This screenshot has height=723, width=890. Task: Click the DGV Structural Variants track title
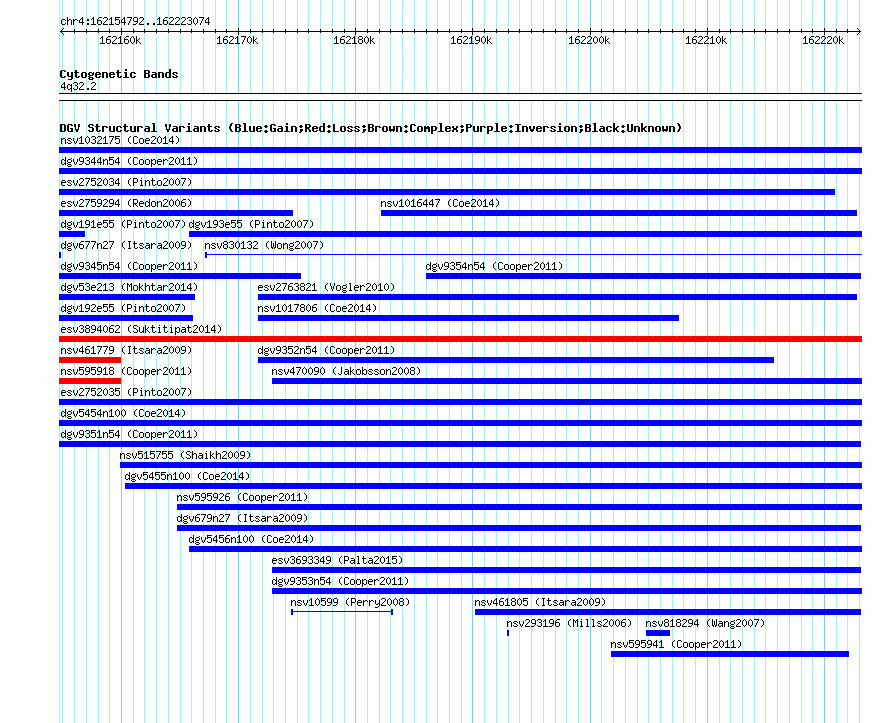[371, 128]
